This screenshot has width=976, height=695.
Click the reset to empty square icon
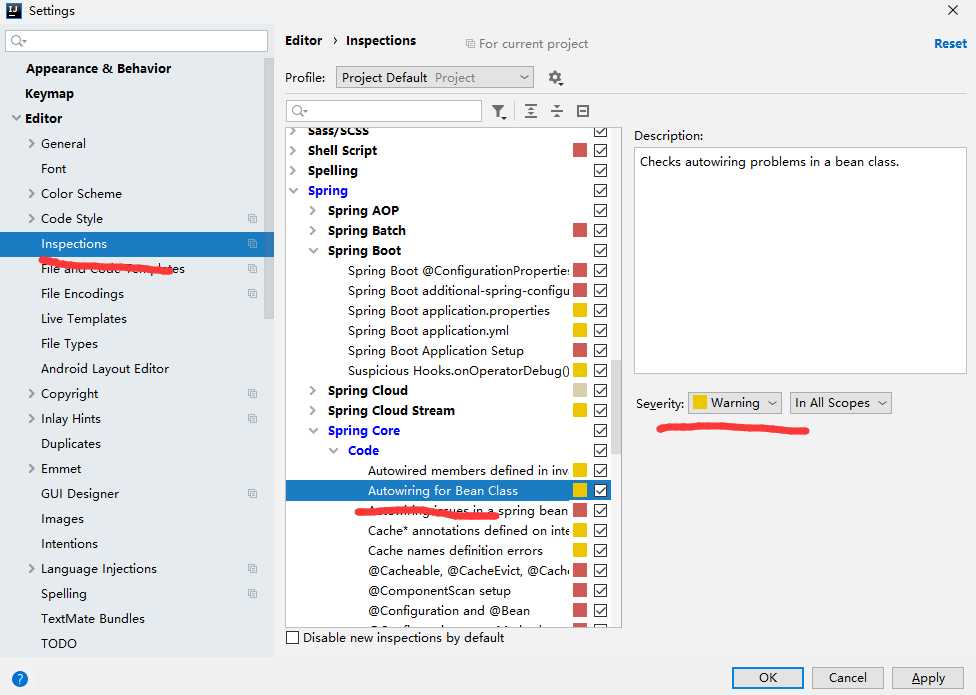point(583,111)
